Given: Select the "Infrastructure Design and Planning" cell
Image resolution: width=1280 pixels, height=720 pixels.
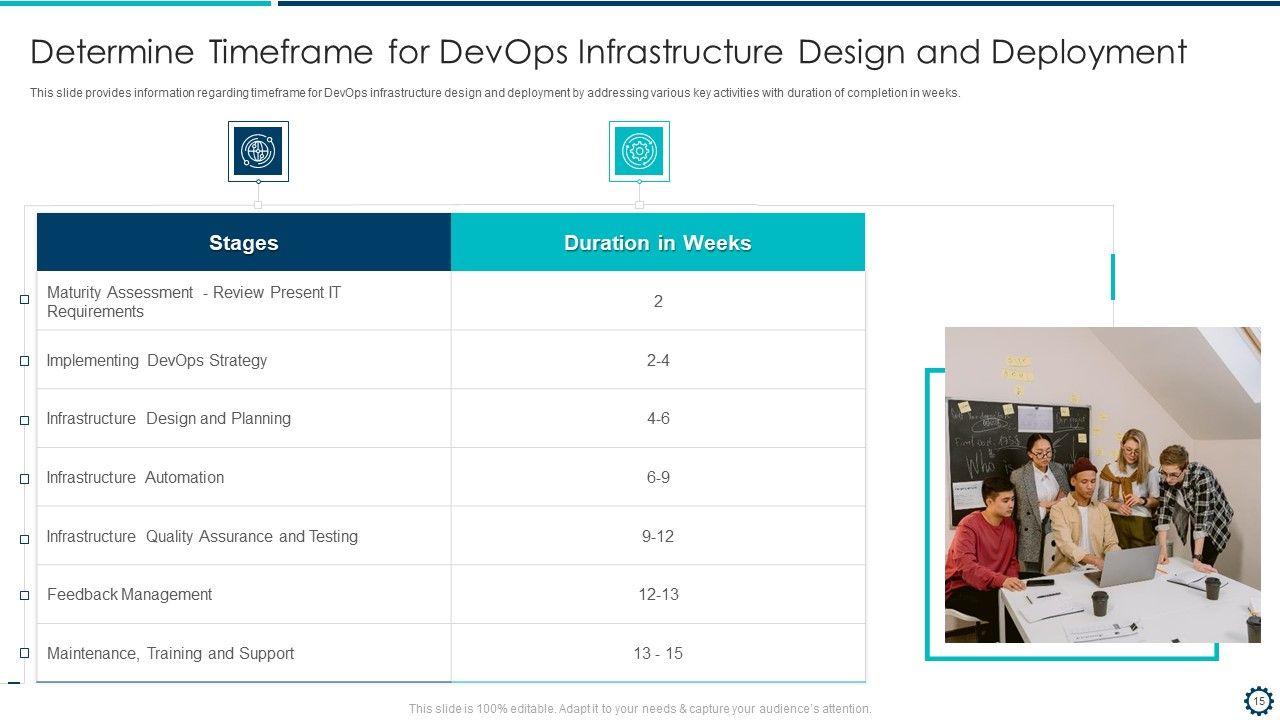Looking at the screenshot, I should [x=244, y=418].
